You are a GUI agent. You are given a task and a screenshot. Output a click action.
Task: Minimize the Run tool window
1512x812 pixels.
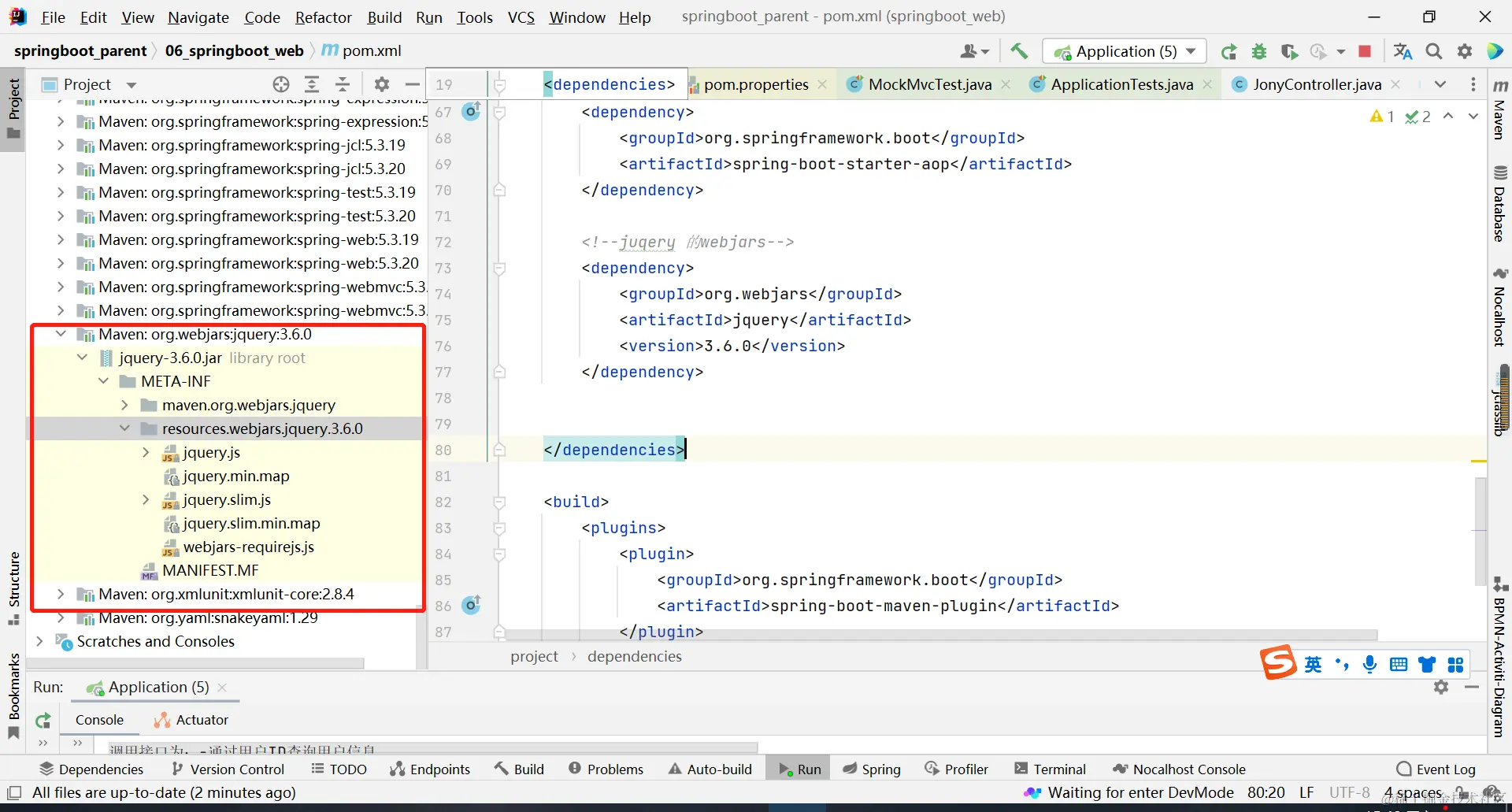tap(1471, 688)
